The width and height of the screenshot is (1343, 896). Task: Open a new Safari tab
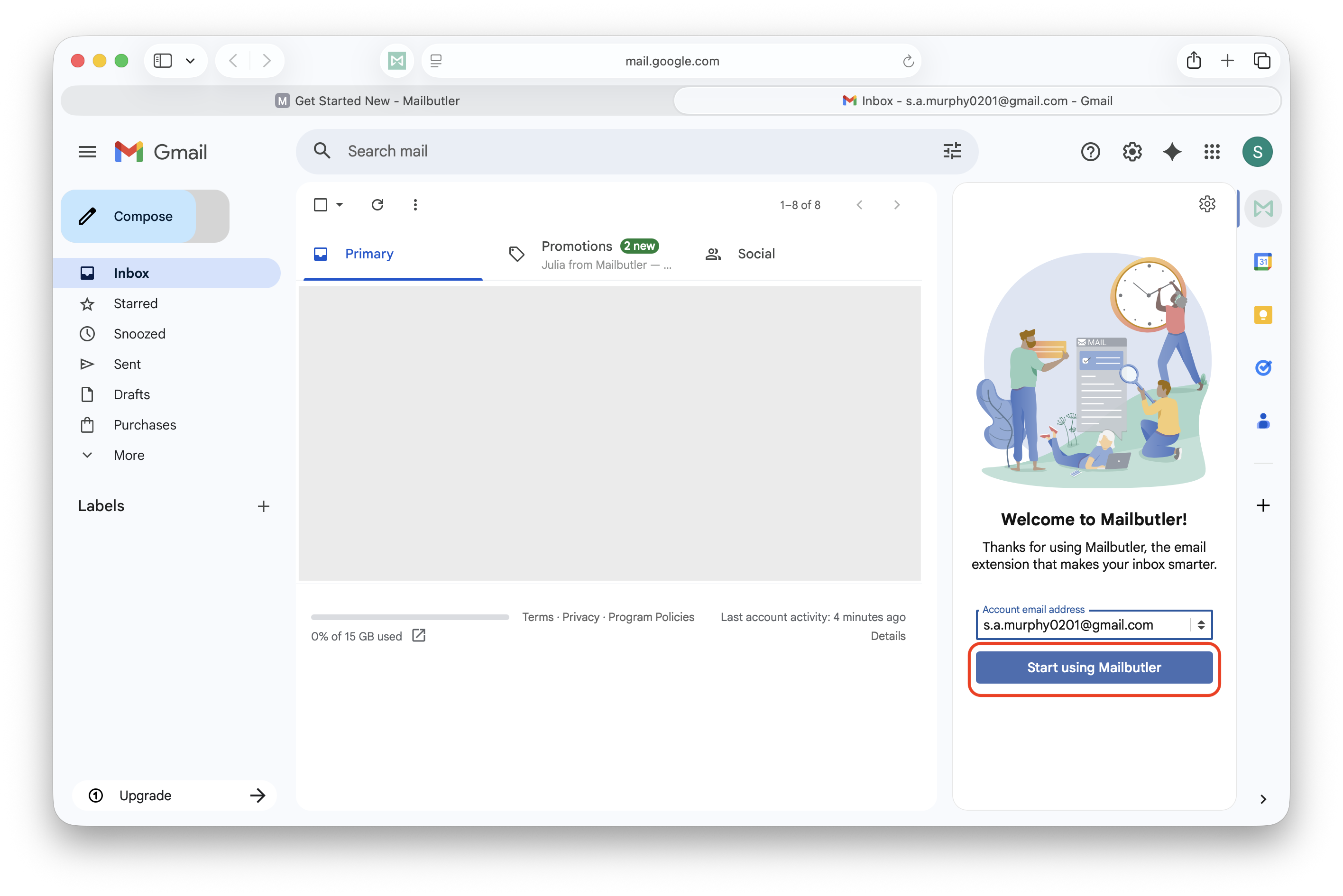tap(1227, 61)
